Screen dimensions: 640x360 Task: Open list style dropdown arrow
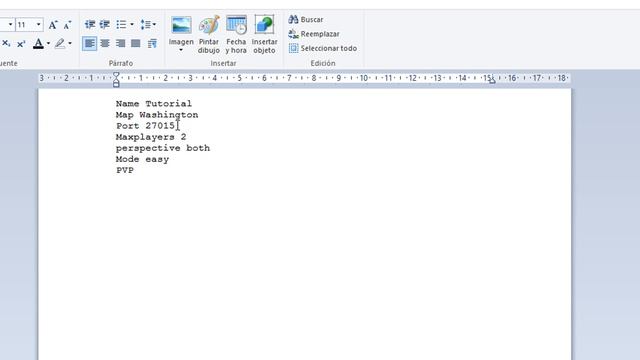132,24
